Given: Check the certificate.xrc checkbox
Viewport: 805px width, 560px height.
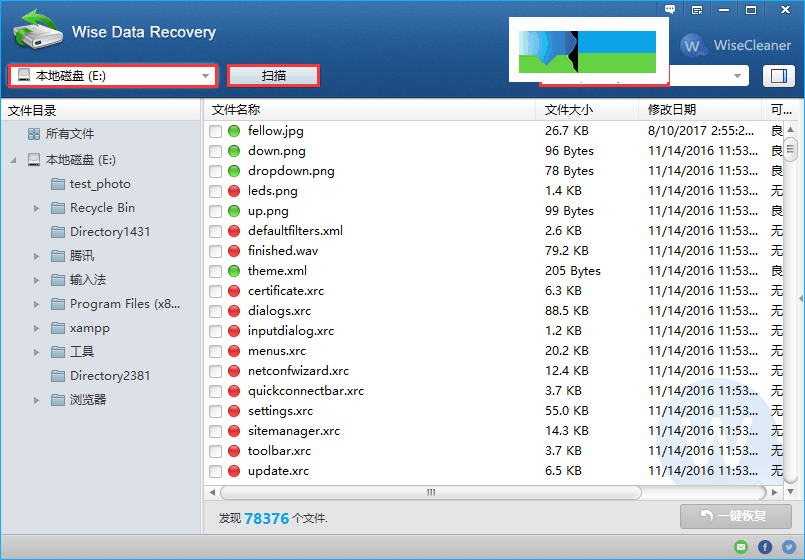Looking at the screenshot, I should coord(216,292).
